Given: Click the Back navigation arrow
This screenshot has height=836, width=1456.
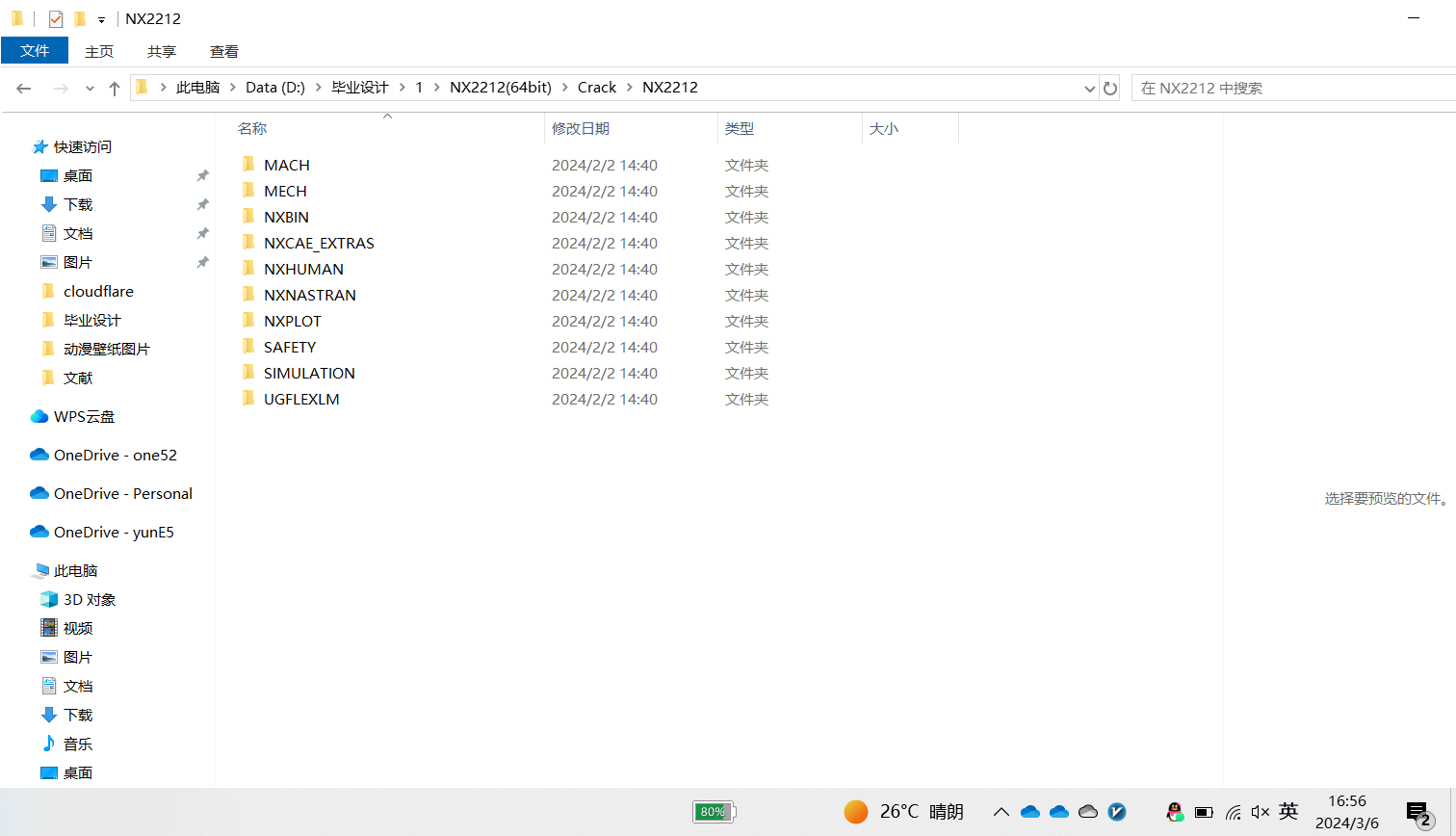Looking at the screenshot, I should point(24,89).
